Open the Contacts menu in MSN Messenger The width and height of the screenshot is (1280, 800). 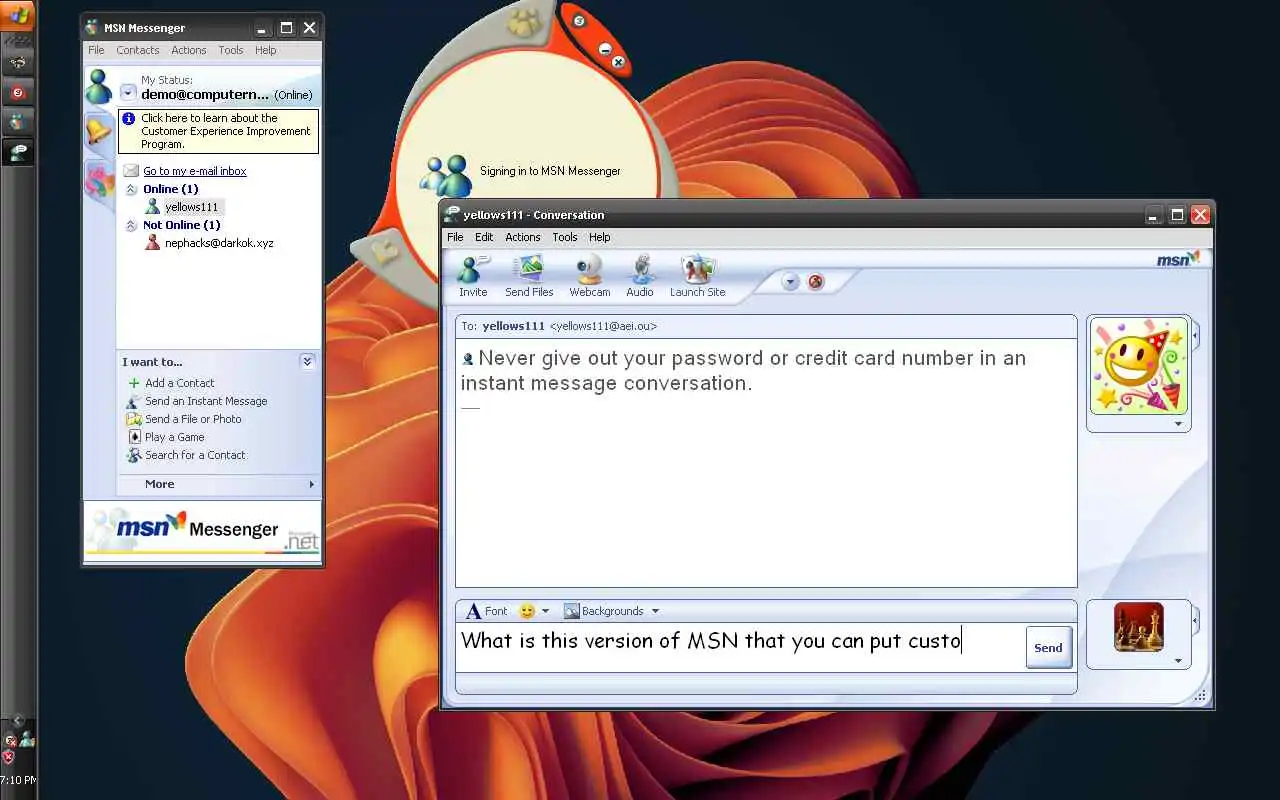click(x=137, y=50)
